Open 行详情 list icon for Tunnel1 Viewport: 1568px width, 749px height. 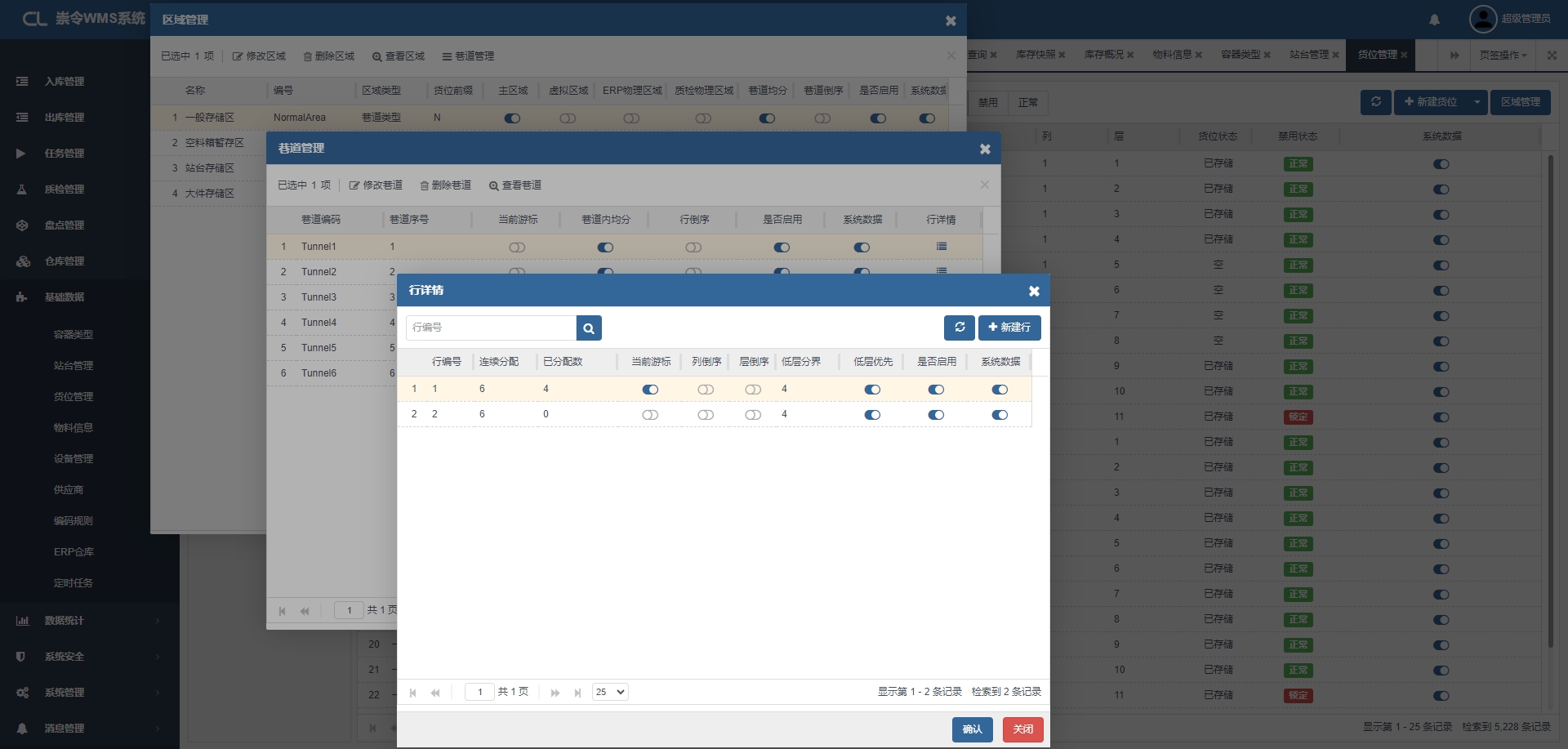click(x=942, y=247)
